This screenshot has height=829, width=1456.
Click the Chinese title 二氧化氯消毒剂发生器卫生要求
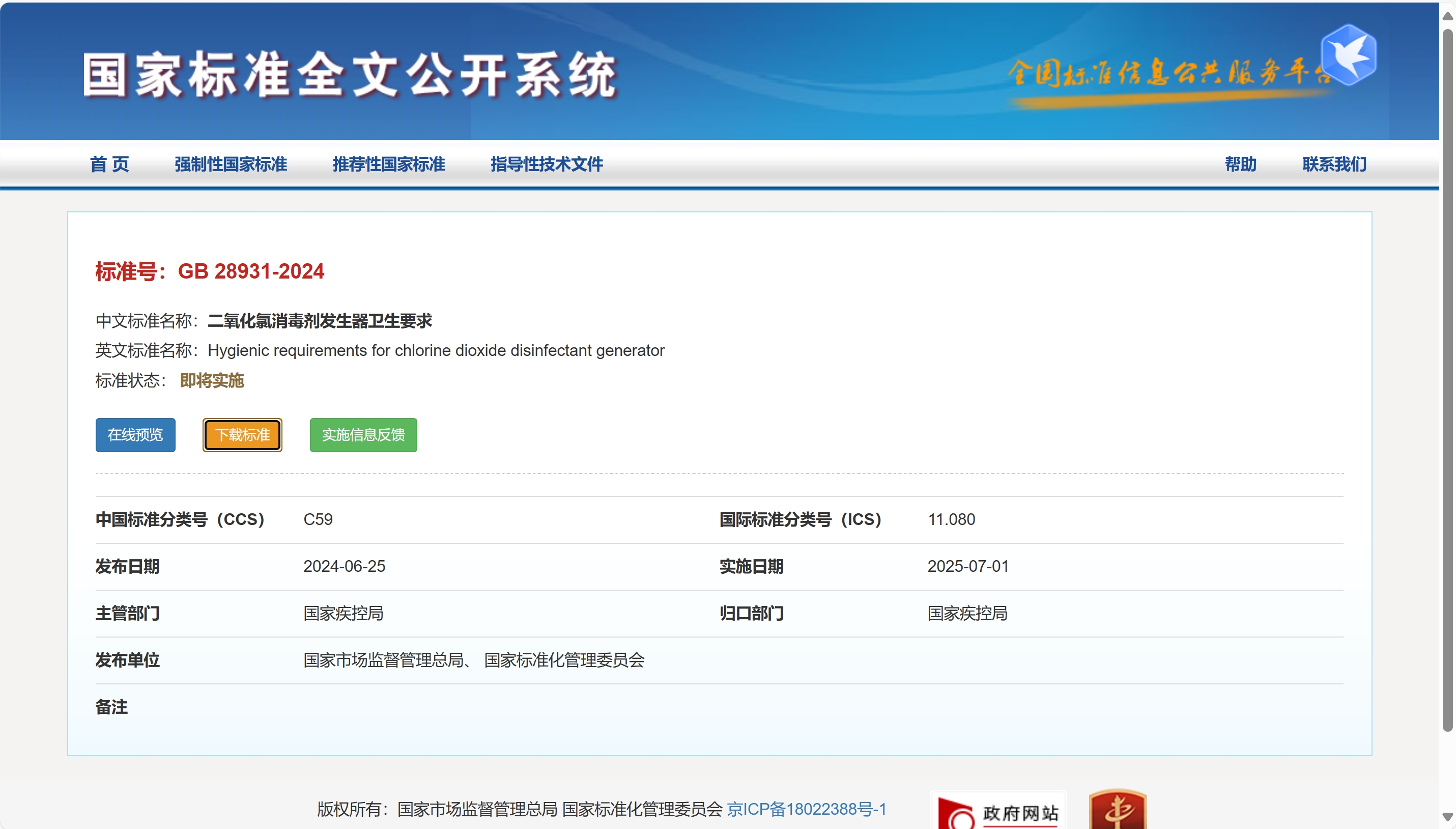320,321
